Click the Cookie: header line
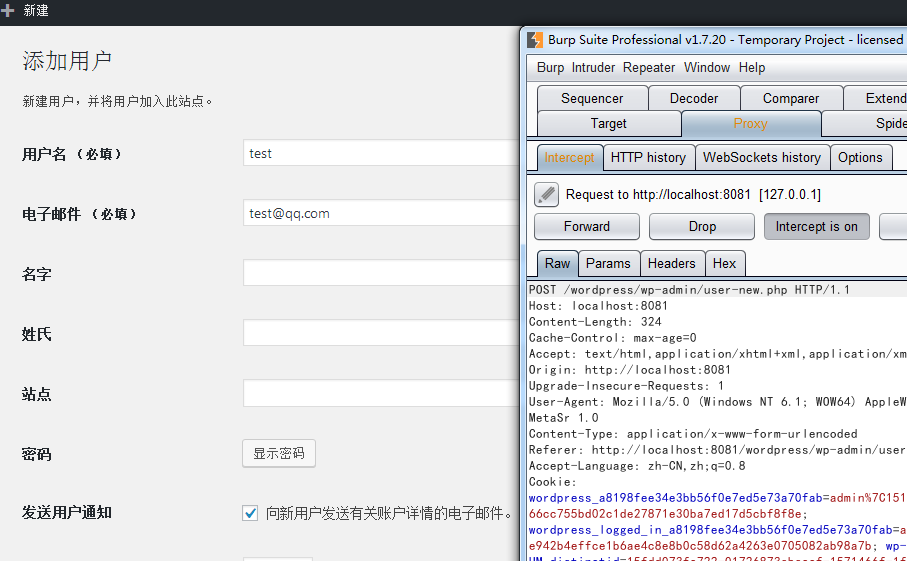 [552, 482]
